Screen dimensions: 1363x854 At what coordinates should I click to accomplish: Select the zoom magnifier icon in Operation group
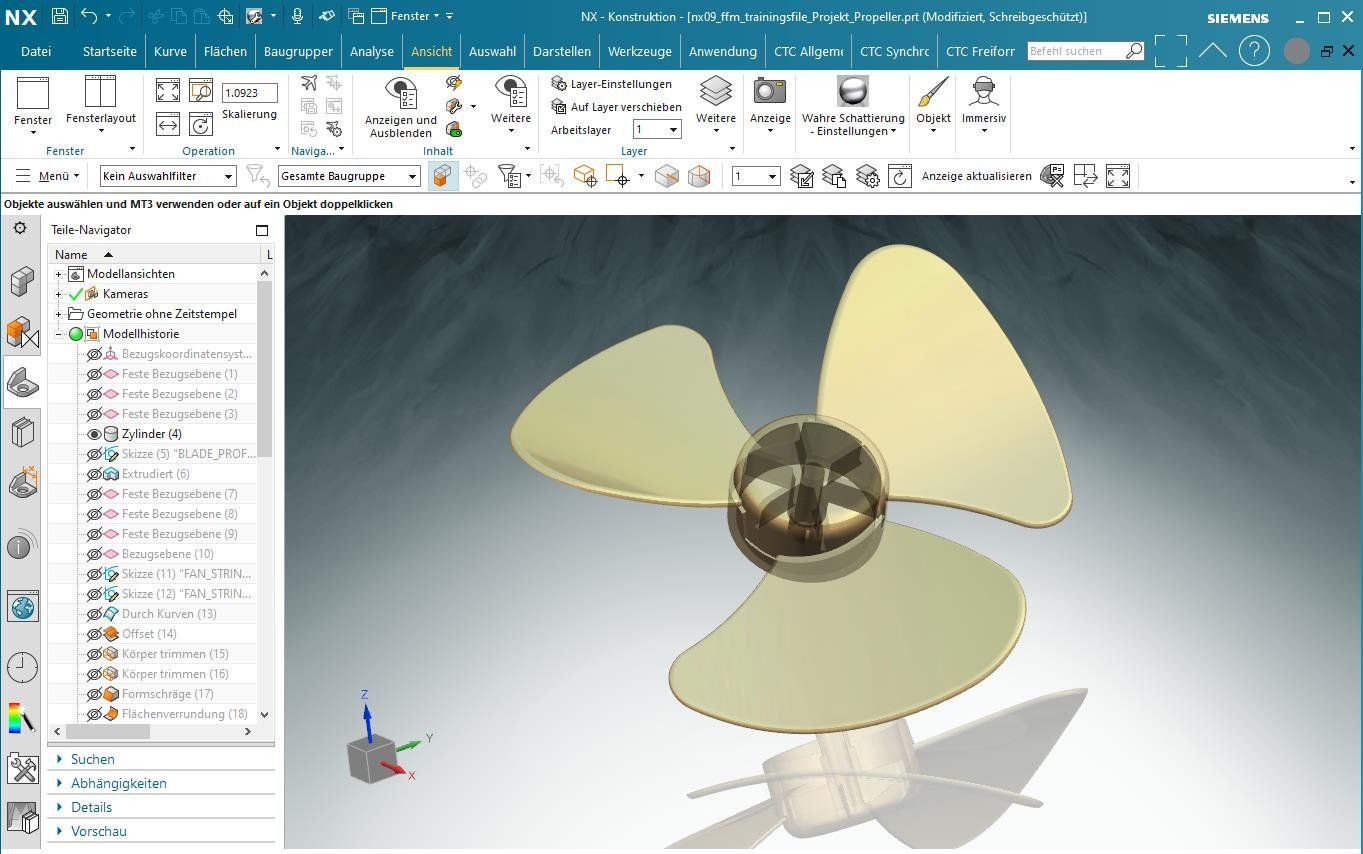pos(201,91)
